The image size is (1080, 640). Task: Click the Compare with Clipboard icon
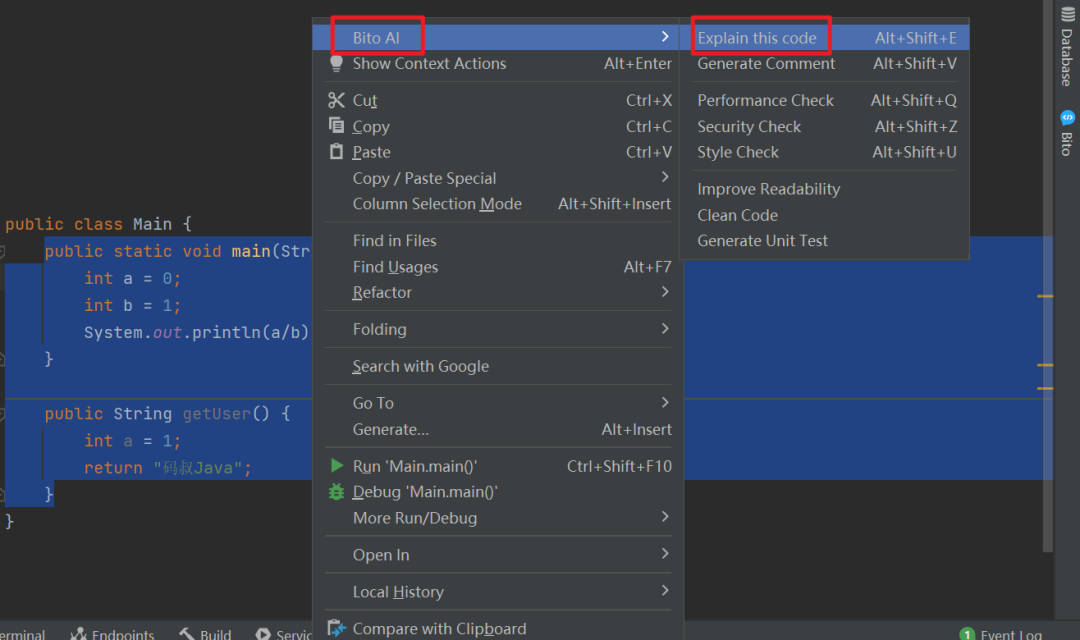[336, 628]
